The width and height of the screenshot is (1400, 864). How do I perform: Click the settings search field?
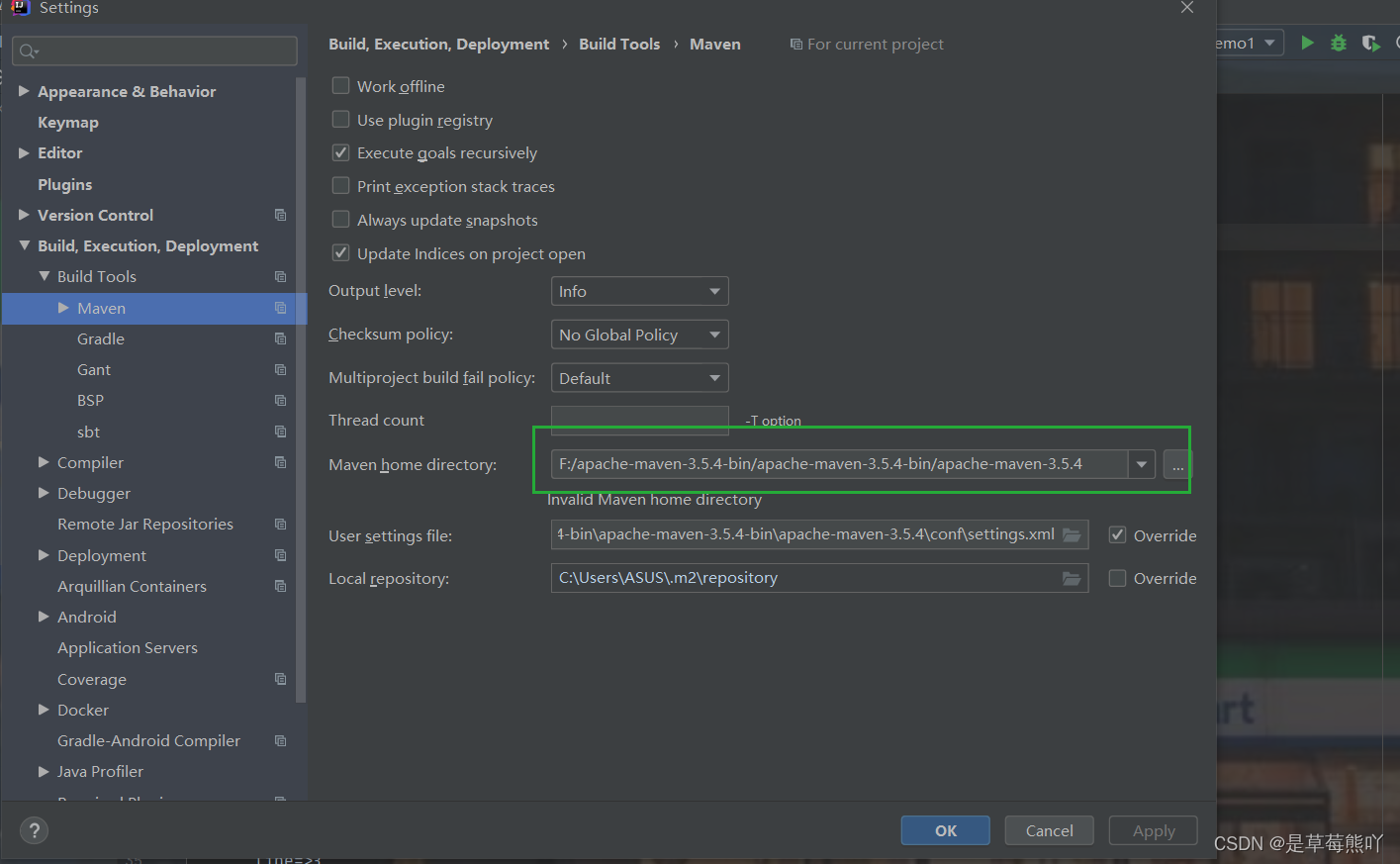[x=153, y=49]
